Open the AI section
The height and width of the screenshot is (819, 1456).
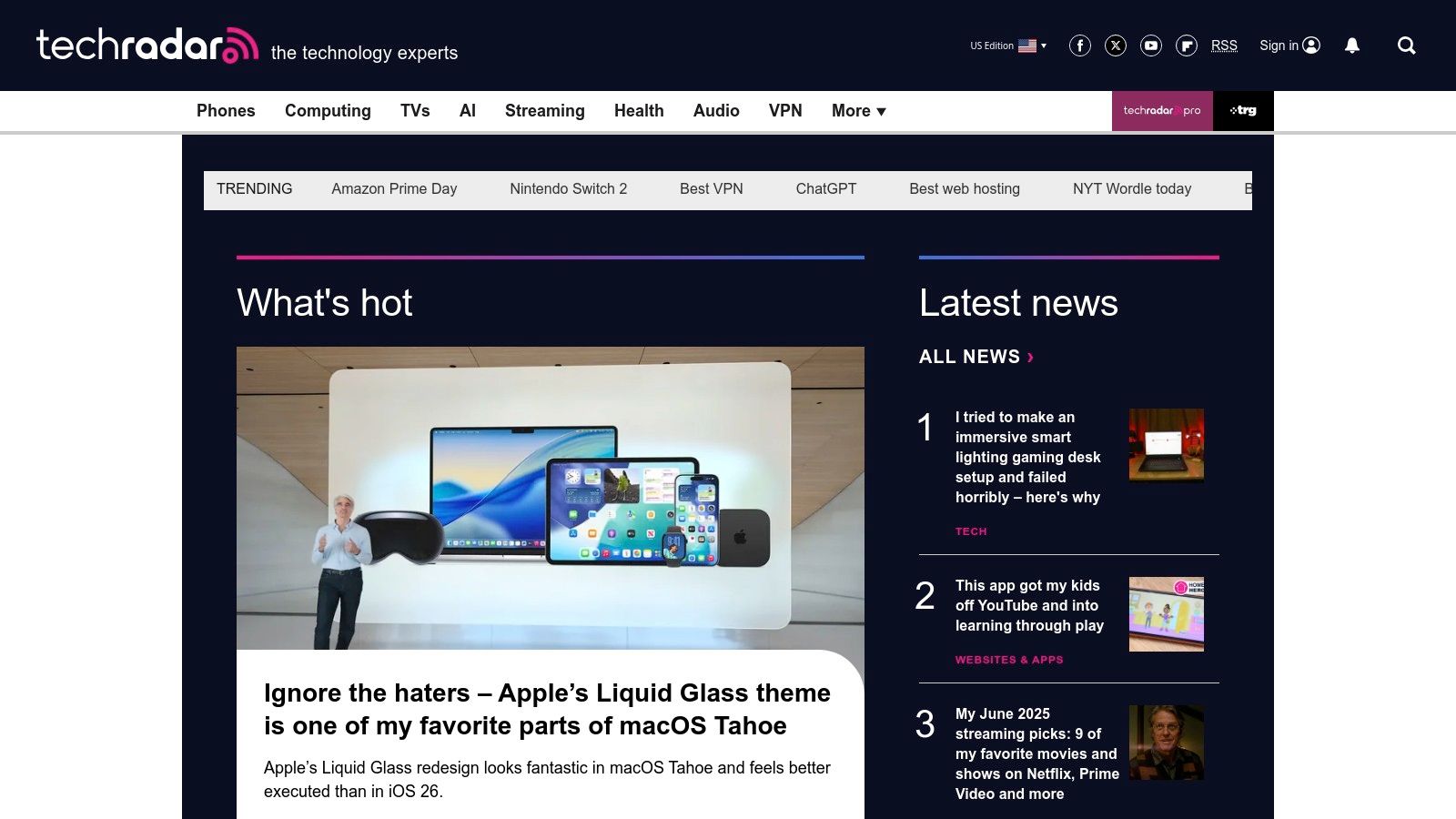(468, 111)
